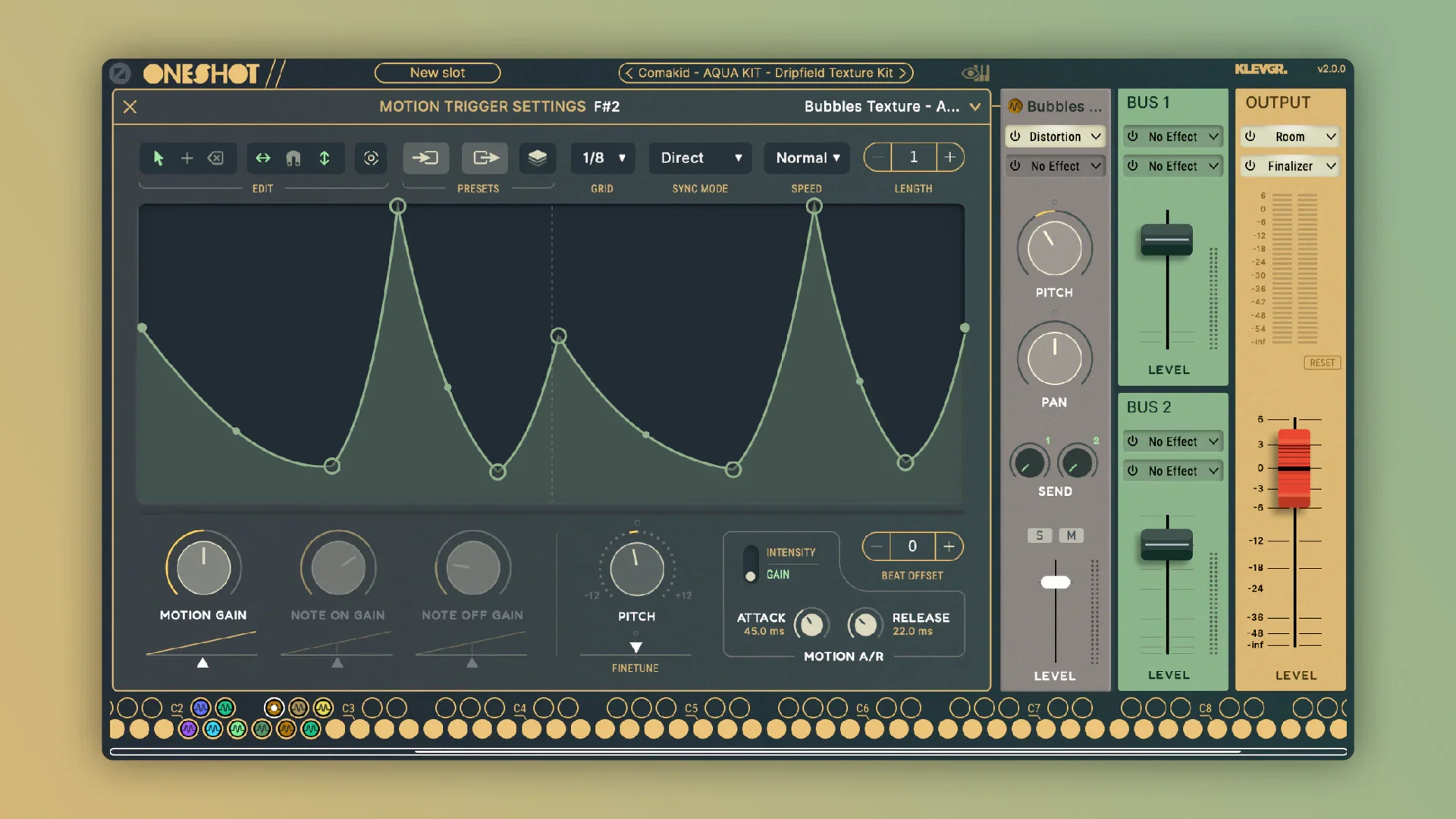Toggle power on Bubbles second effect slot

coord(1015,166)
